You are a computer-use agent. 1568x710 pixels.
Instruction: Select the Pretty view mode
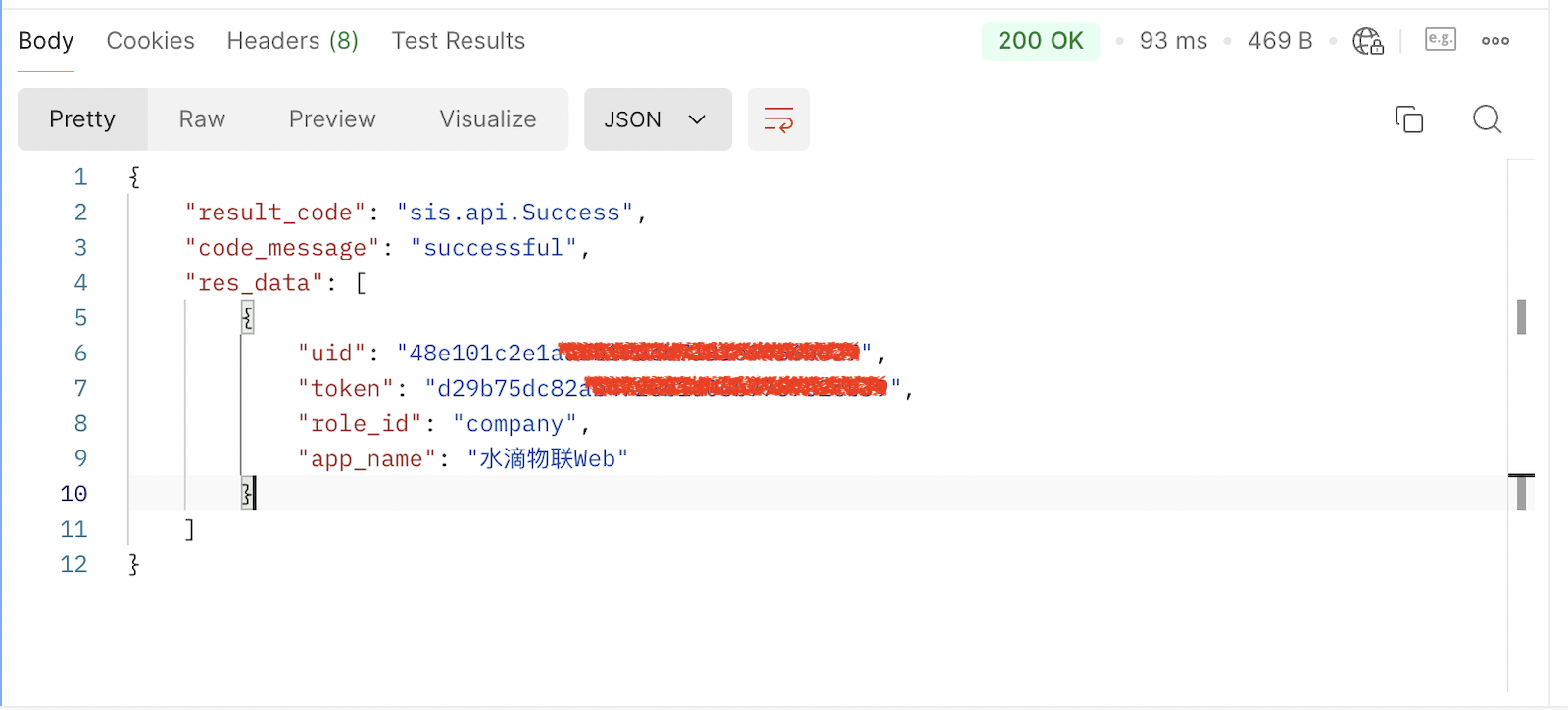click(82, 119)
